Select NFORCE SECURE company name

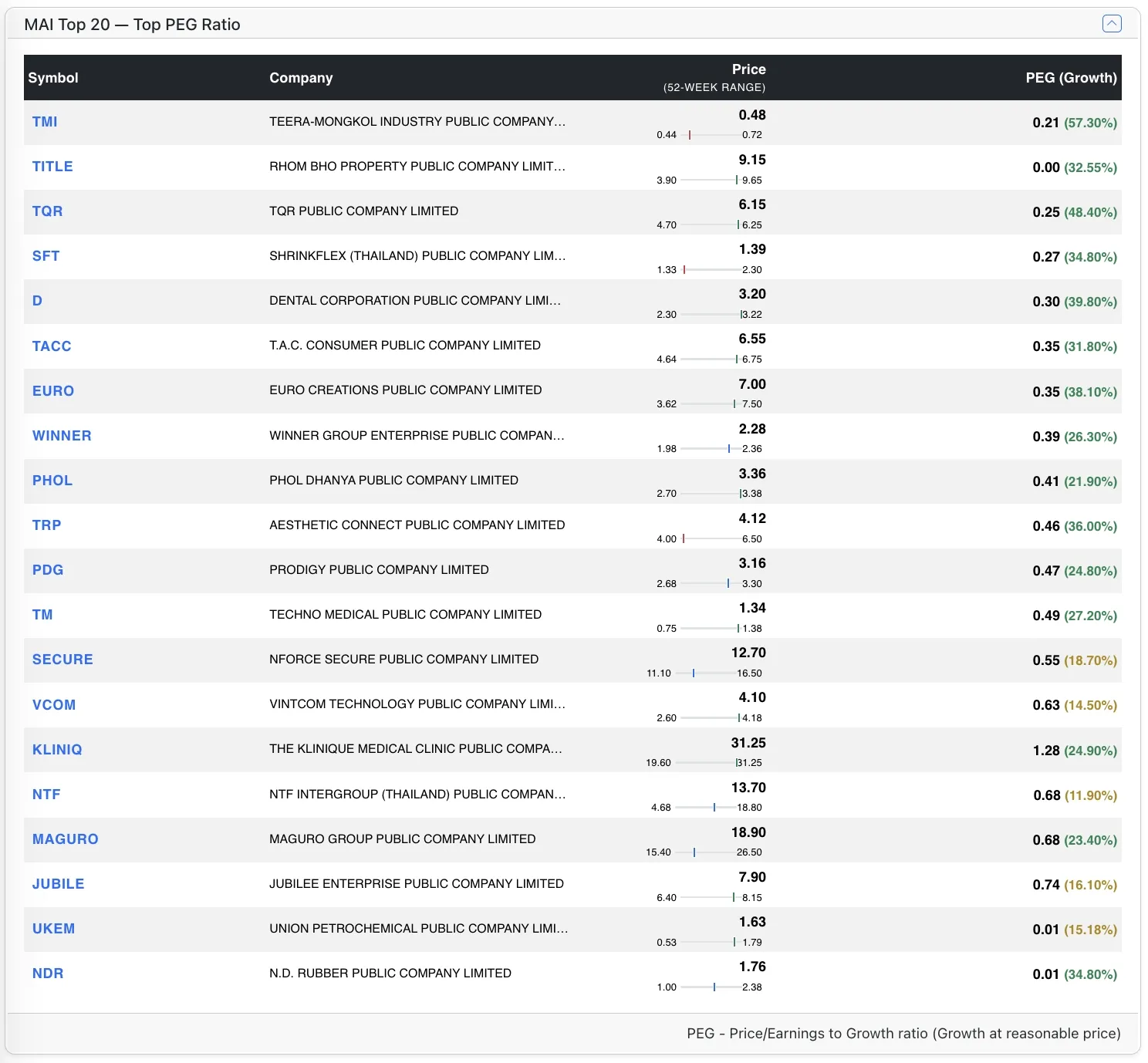tap(404, 660)
